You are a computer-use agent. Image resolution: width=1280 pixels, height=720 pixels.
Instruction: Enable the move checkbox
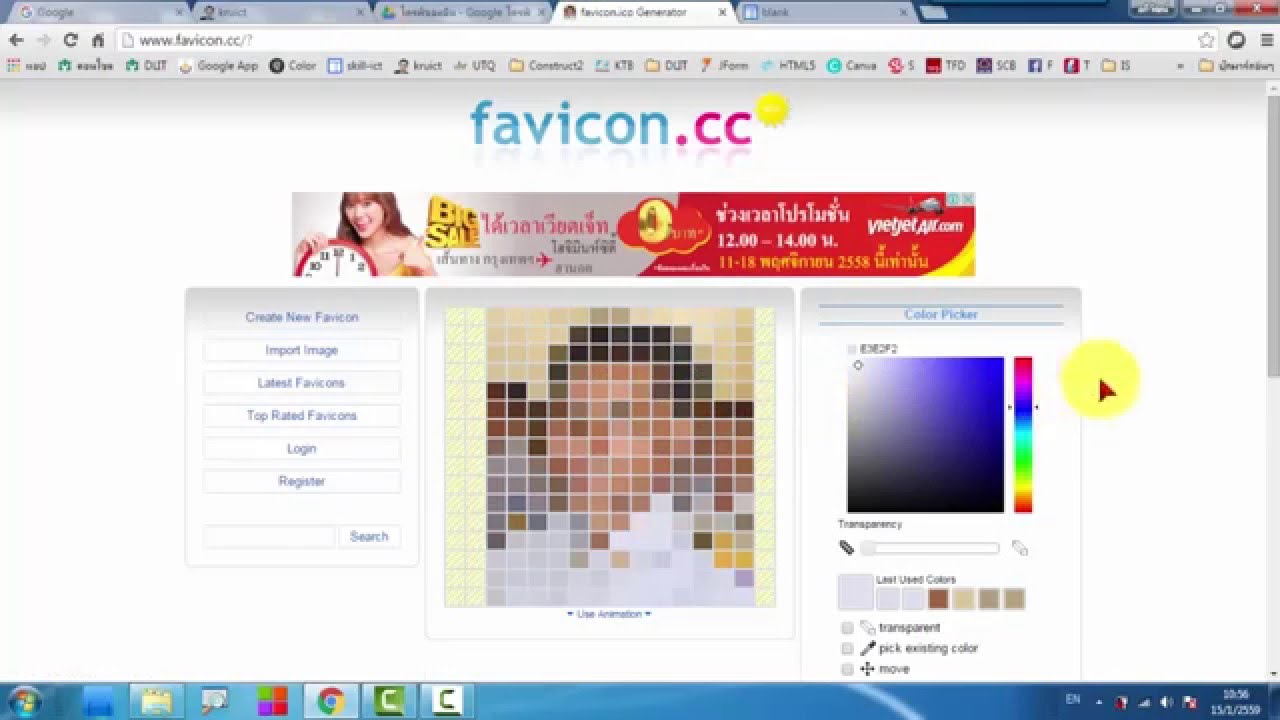847,669
